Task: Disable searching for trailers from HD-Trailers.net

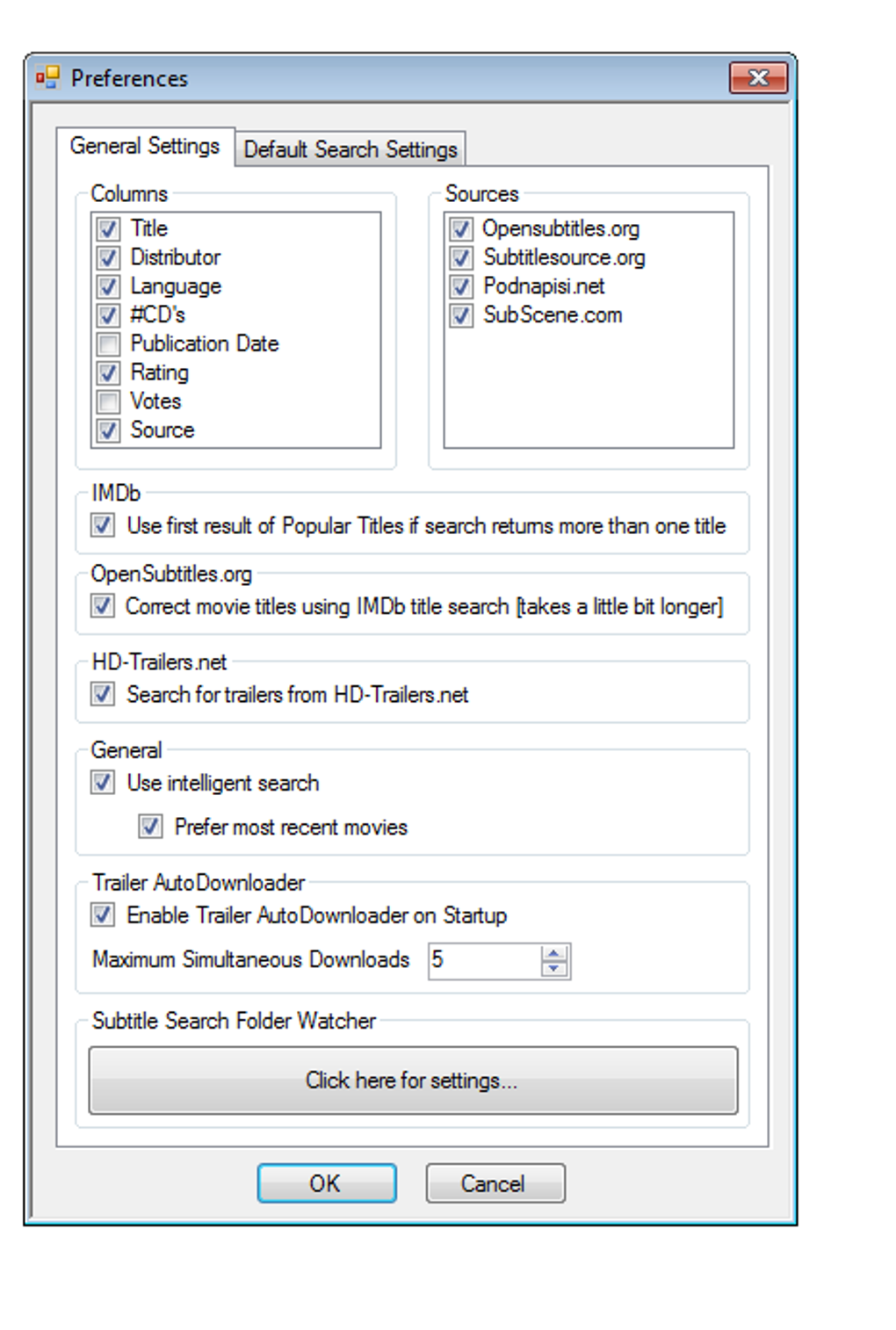Action: coord(101,694)
